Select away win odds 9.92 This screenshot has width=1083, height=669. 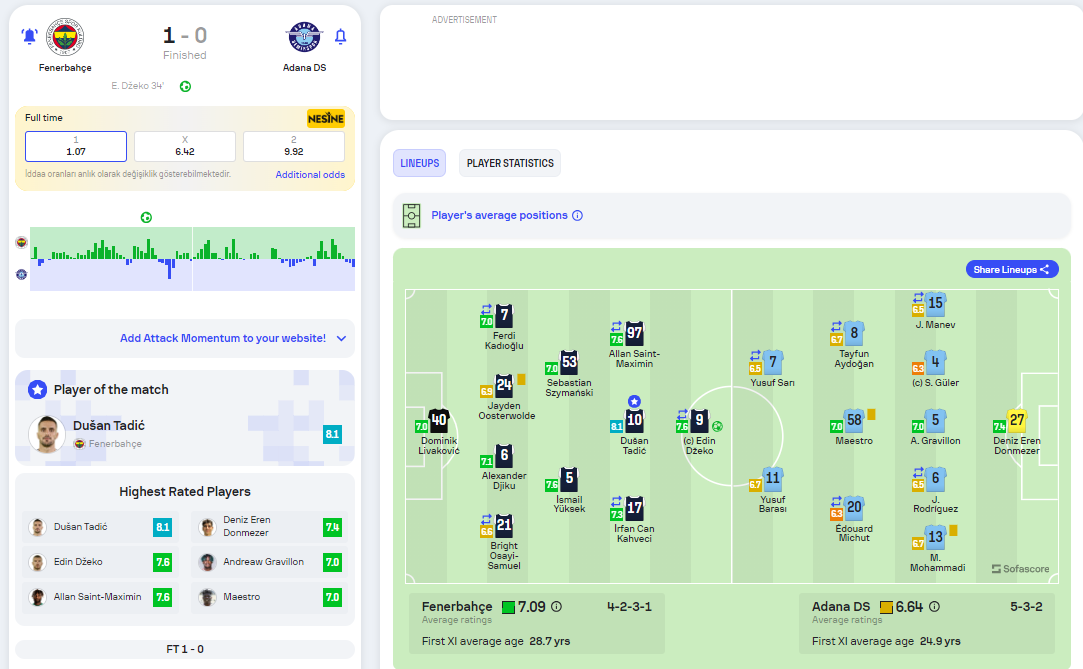(x=294, y=146)
